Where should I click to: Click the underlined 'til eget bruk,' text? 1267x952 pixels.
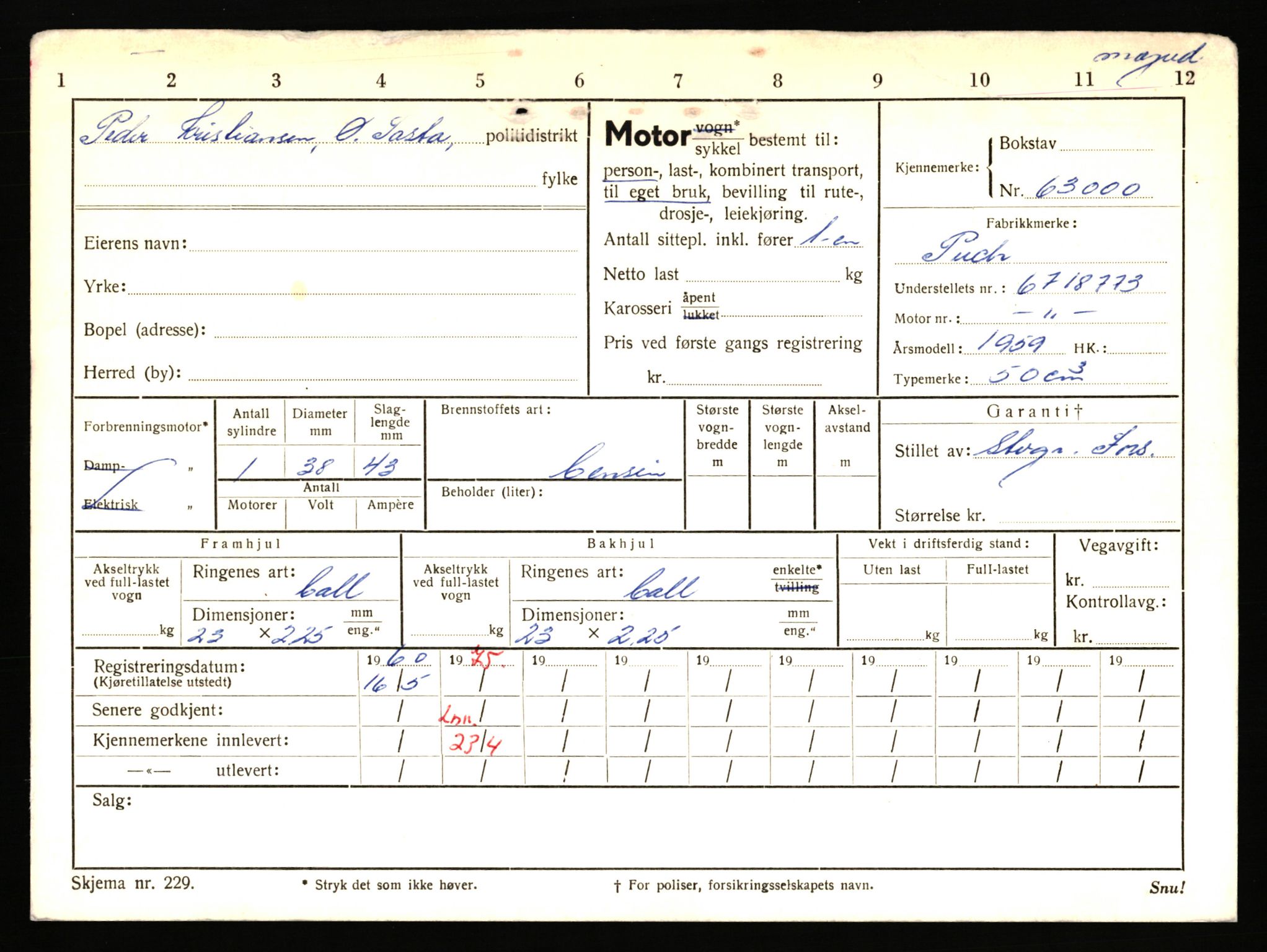pos(657,192)
